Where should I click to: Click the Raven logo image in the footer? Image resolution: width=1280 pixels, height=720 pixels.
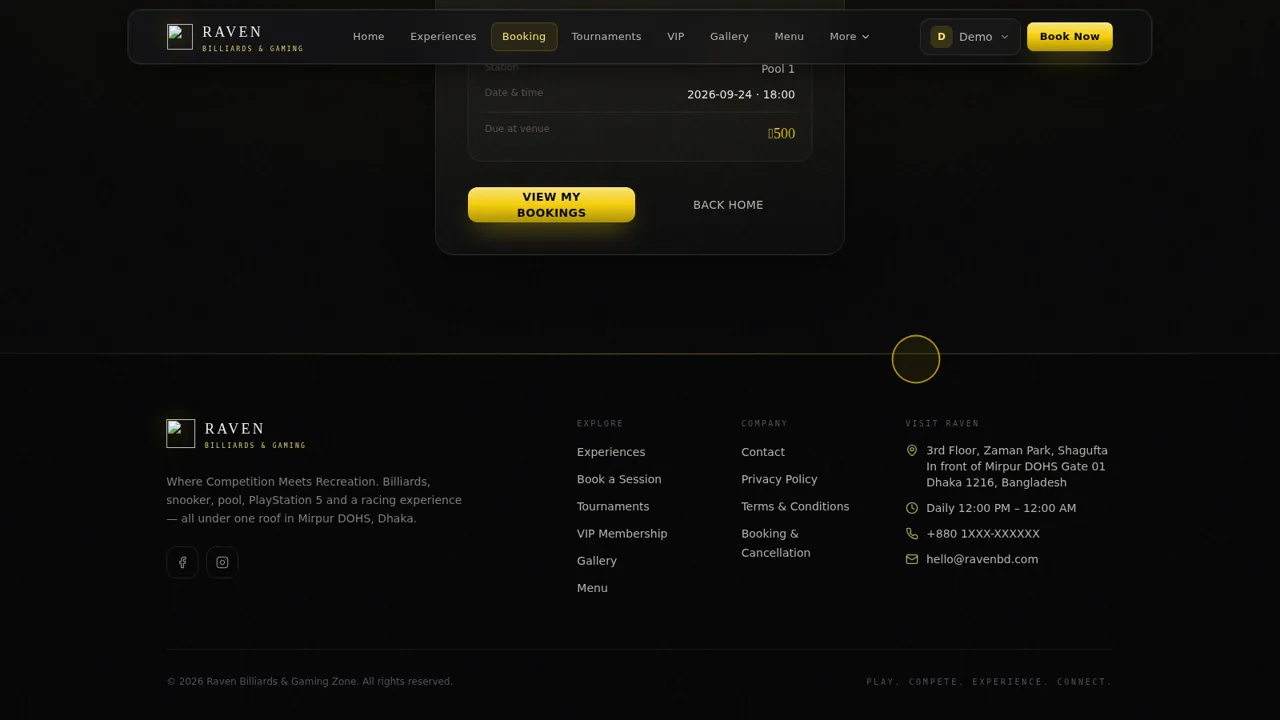[x=181, y=433]
